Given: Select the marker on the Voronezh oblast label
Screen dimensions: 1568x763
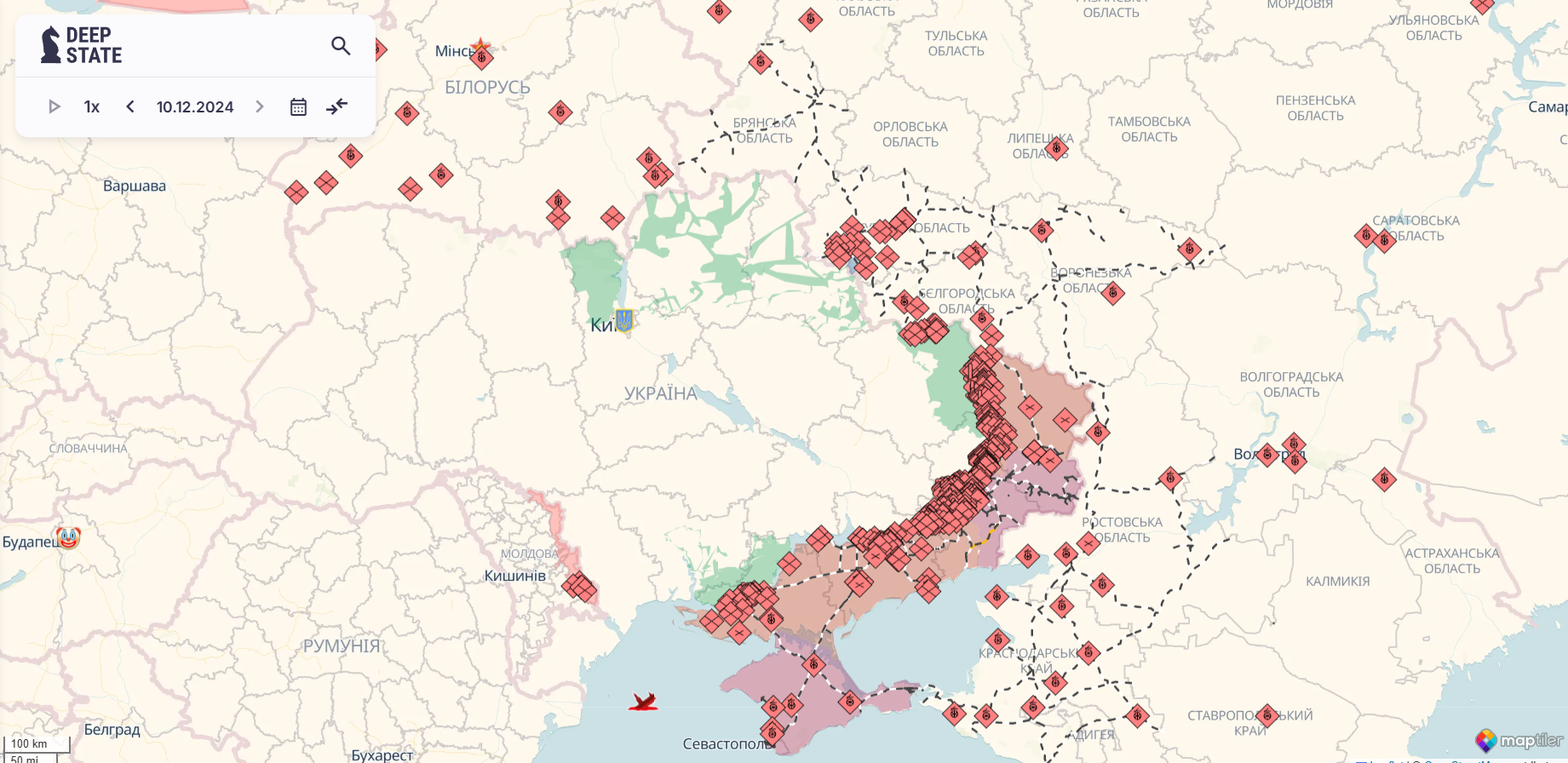Looking at the screenshot, I should (x=1112, y=294).
